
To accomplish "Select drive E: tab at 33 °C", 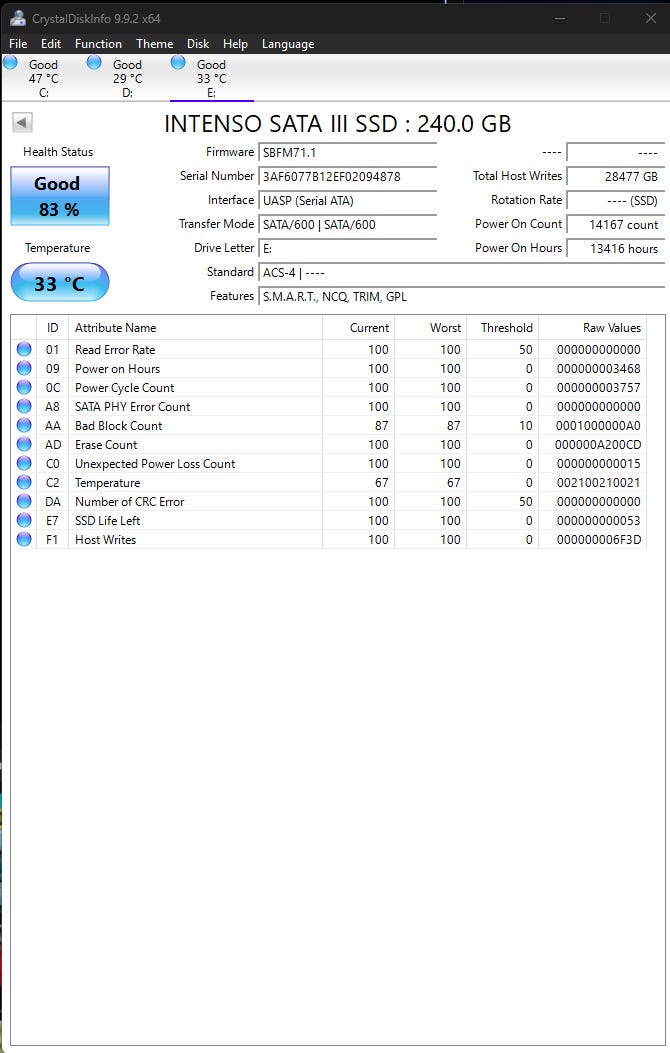I will pos(211,78).
